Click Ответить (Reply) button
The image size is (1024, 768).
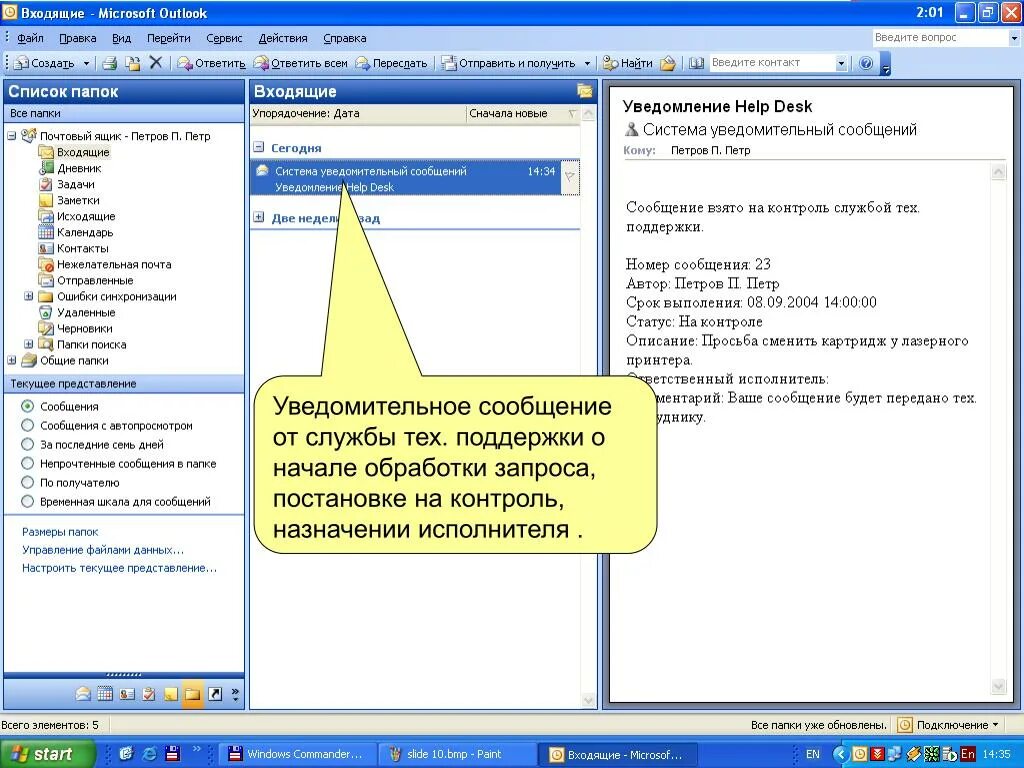pyautogui.click(x=212, y=63)
